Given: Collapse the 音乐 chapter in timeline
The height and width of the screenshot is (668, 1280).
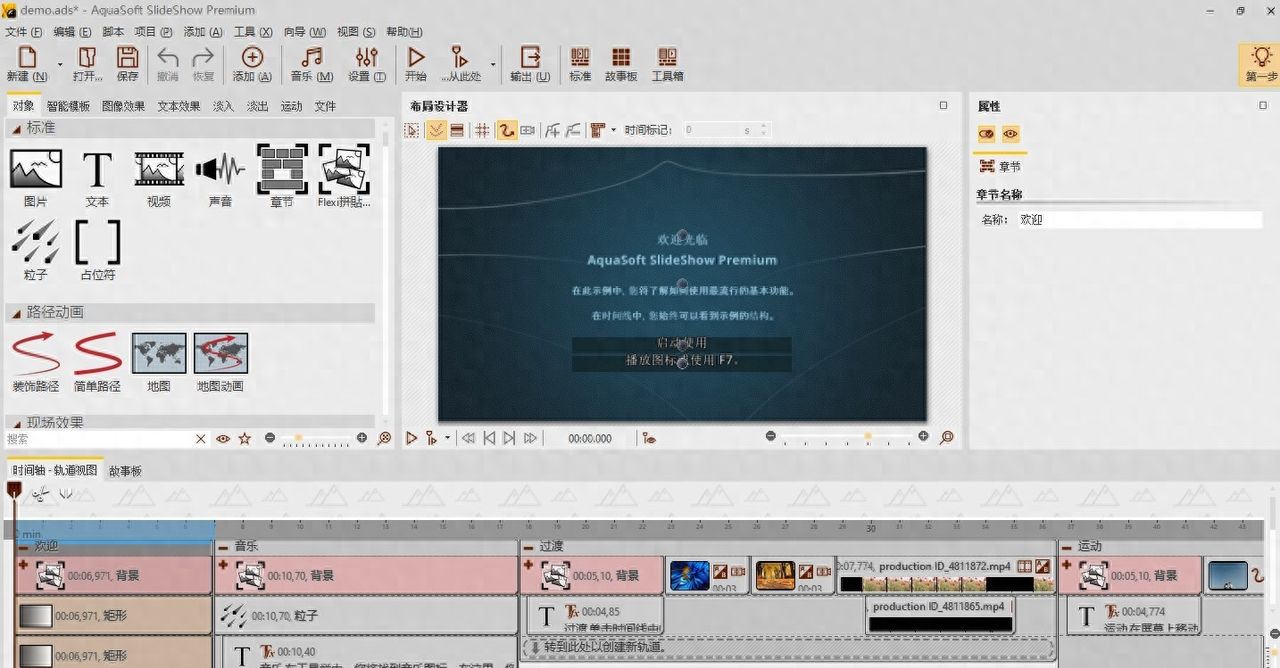Looking at the screenshot, I should (222, 546).
